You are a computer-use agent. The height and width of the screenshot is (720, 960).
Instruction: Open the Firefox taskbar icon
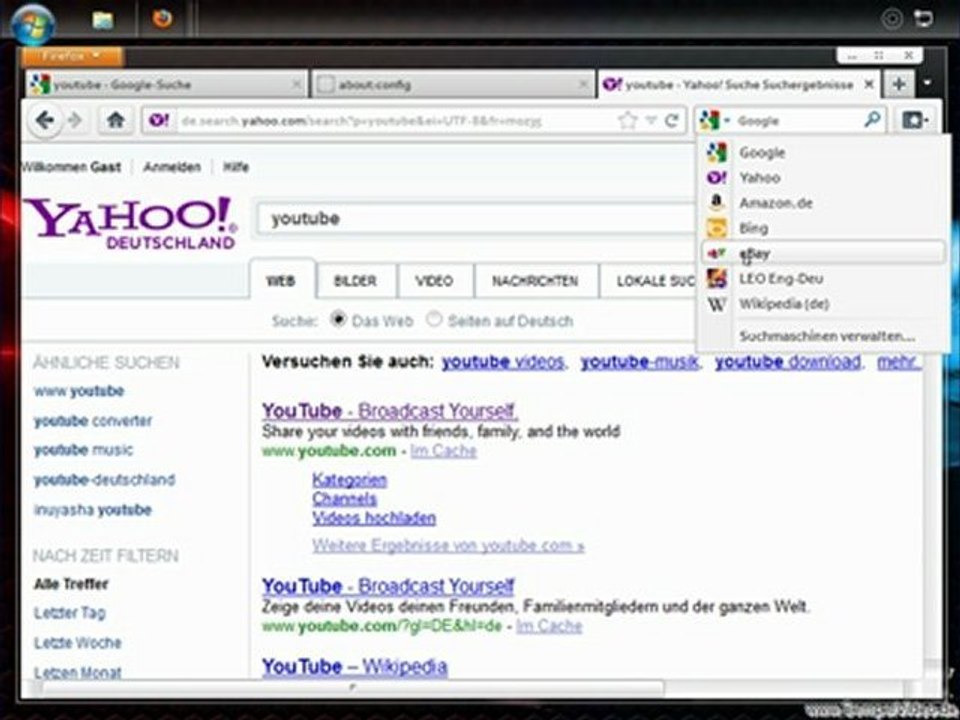[x=162, y=19]
